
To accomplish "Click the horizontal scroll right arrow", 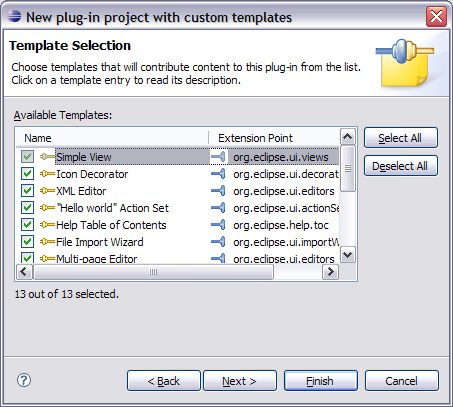I will tap(330, 272).
